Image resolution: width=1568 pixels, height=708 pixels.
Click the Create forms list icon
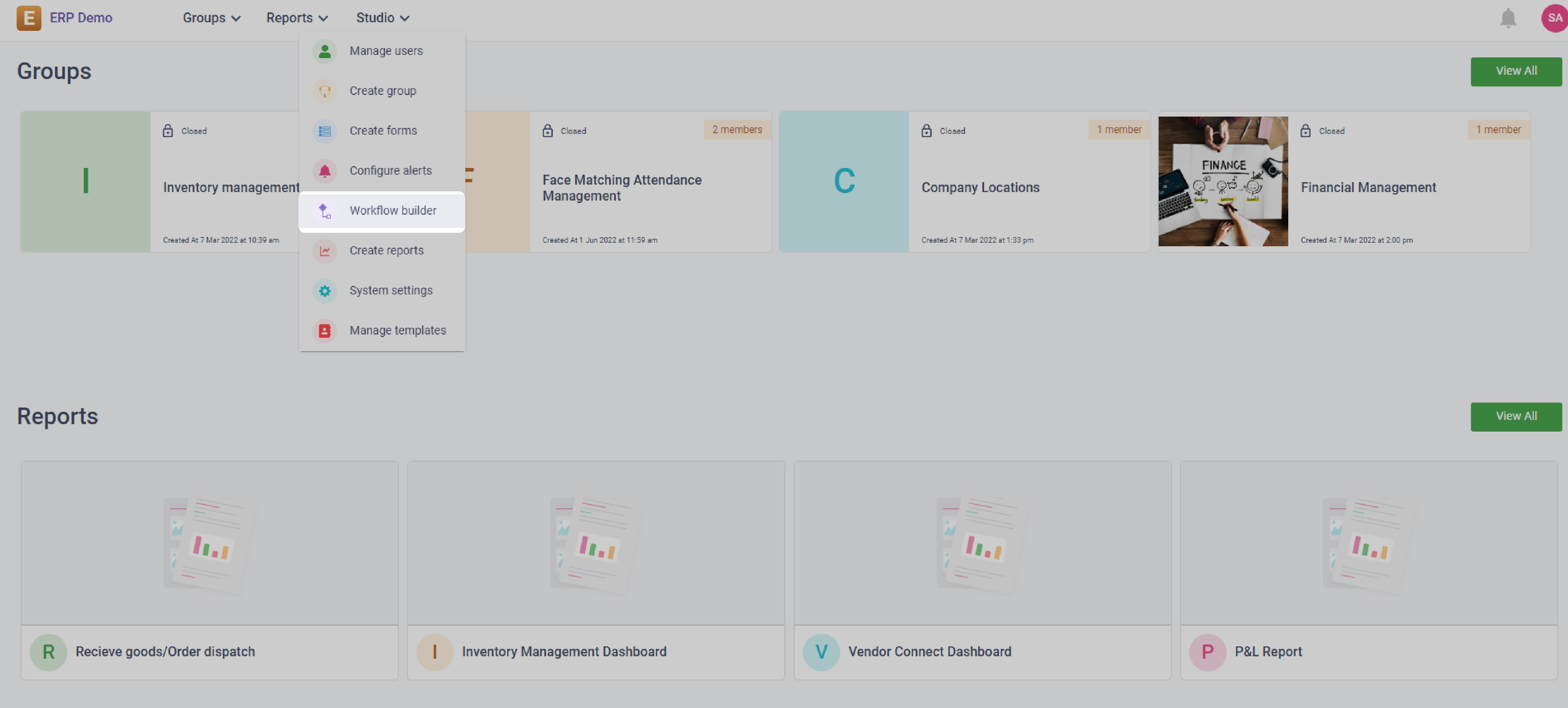point(324,131)
